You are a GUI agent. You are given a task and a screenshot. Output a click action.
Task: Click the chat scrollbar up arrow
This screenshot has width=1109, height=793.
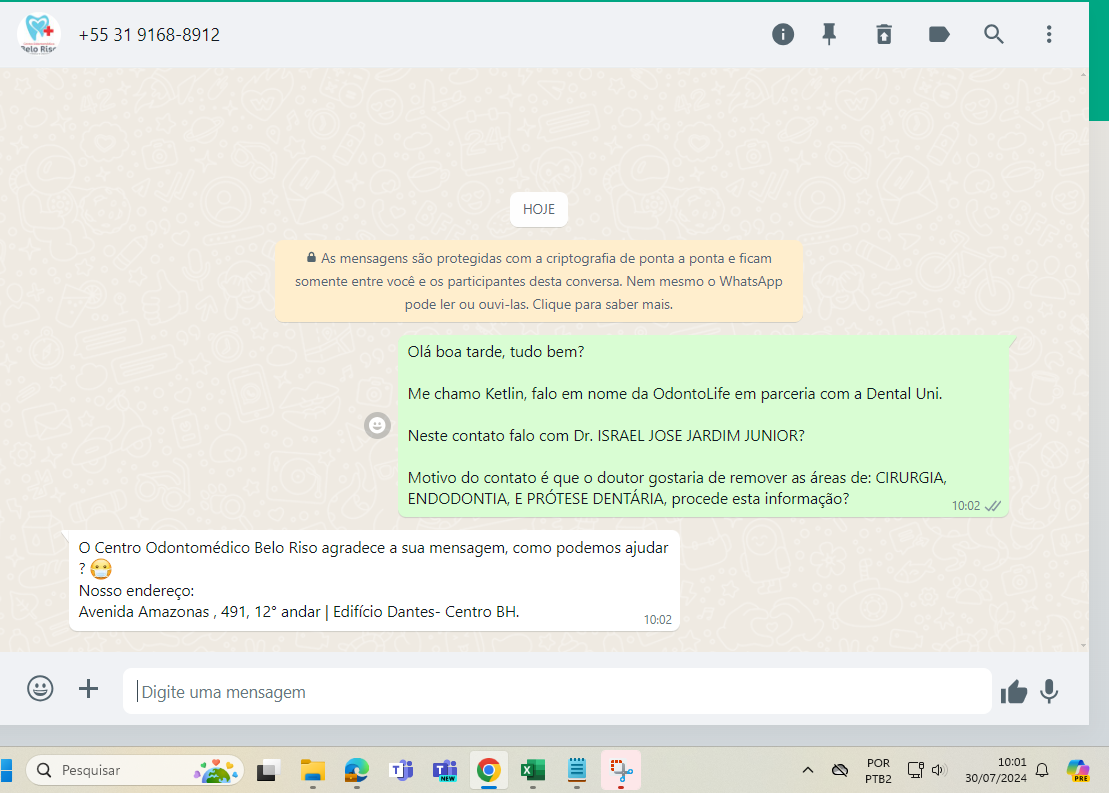coord(1084,74)
